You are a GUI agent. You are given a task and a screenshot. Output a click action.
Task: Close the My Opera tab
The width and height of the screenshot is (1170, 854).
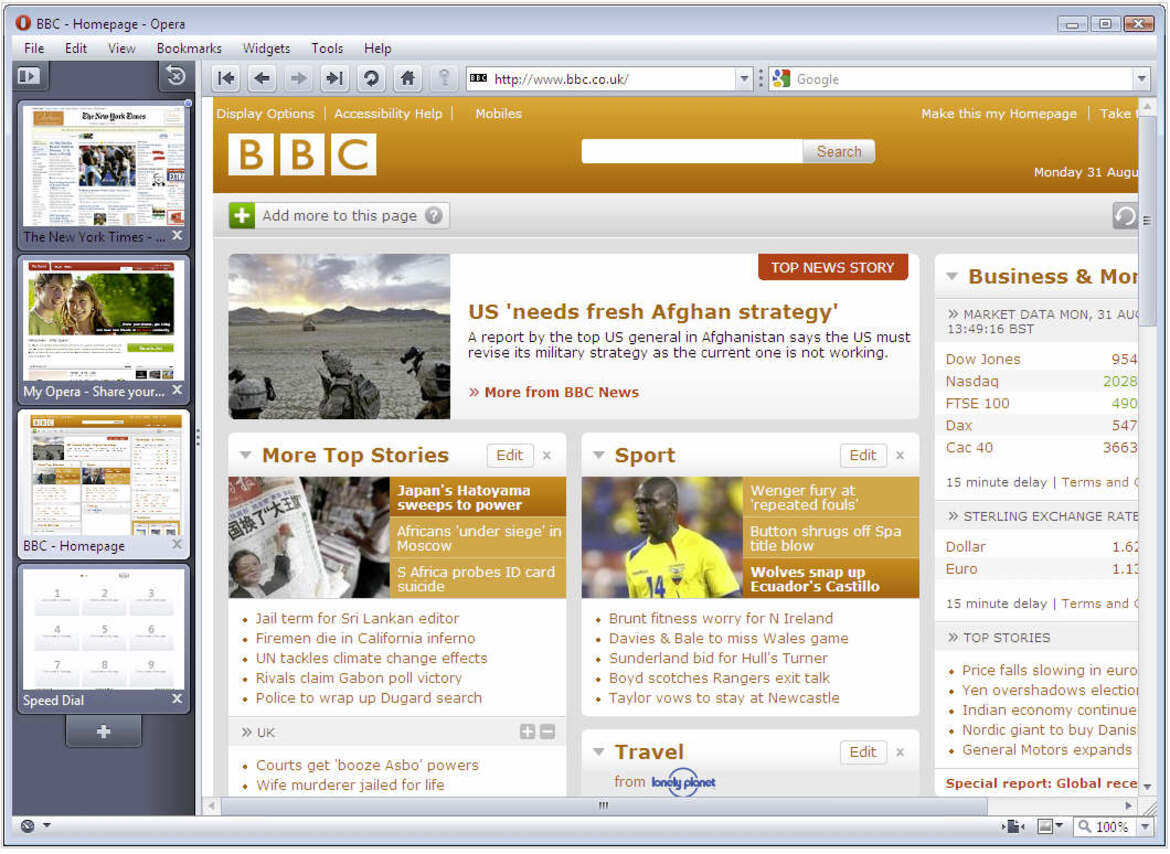177,390
